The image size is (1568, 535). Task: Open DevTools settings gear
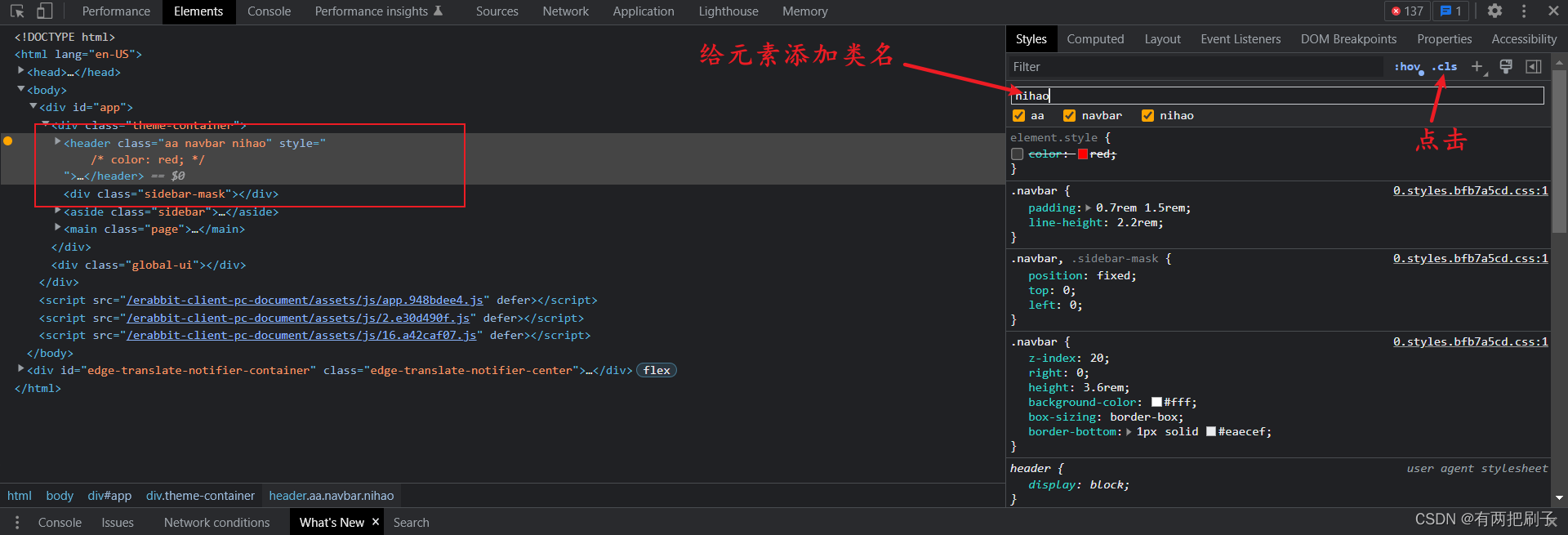point(1494,11)
